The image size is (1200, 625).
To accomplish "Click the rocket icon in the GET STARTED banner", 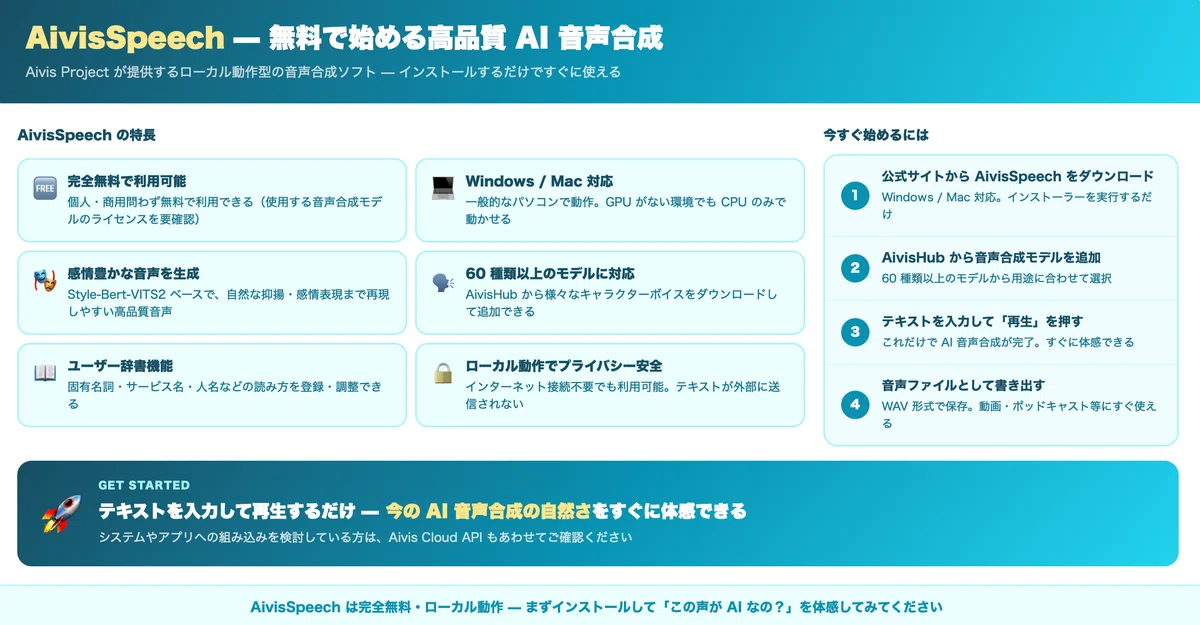I will coord(54,513).
